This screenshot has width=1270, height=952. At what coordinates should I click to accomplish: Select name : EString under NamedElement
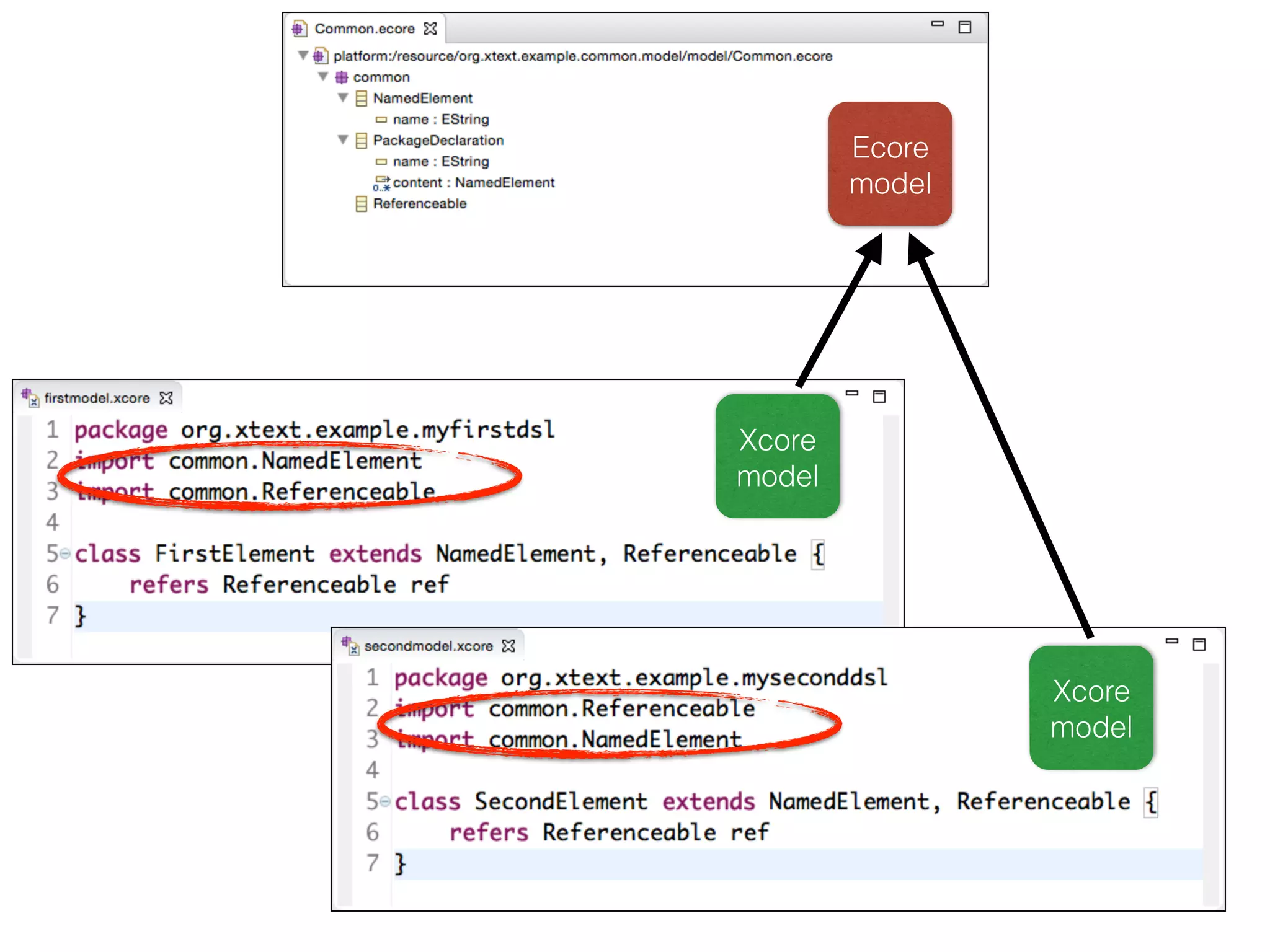440,120
